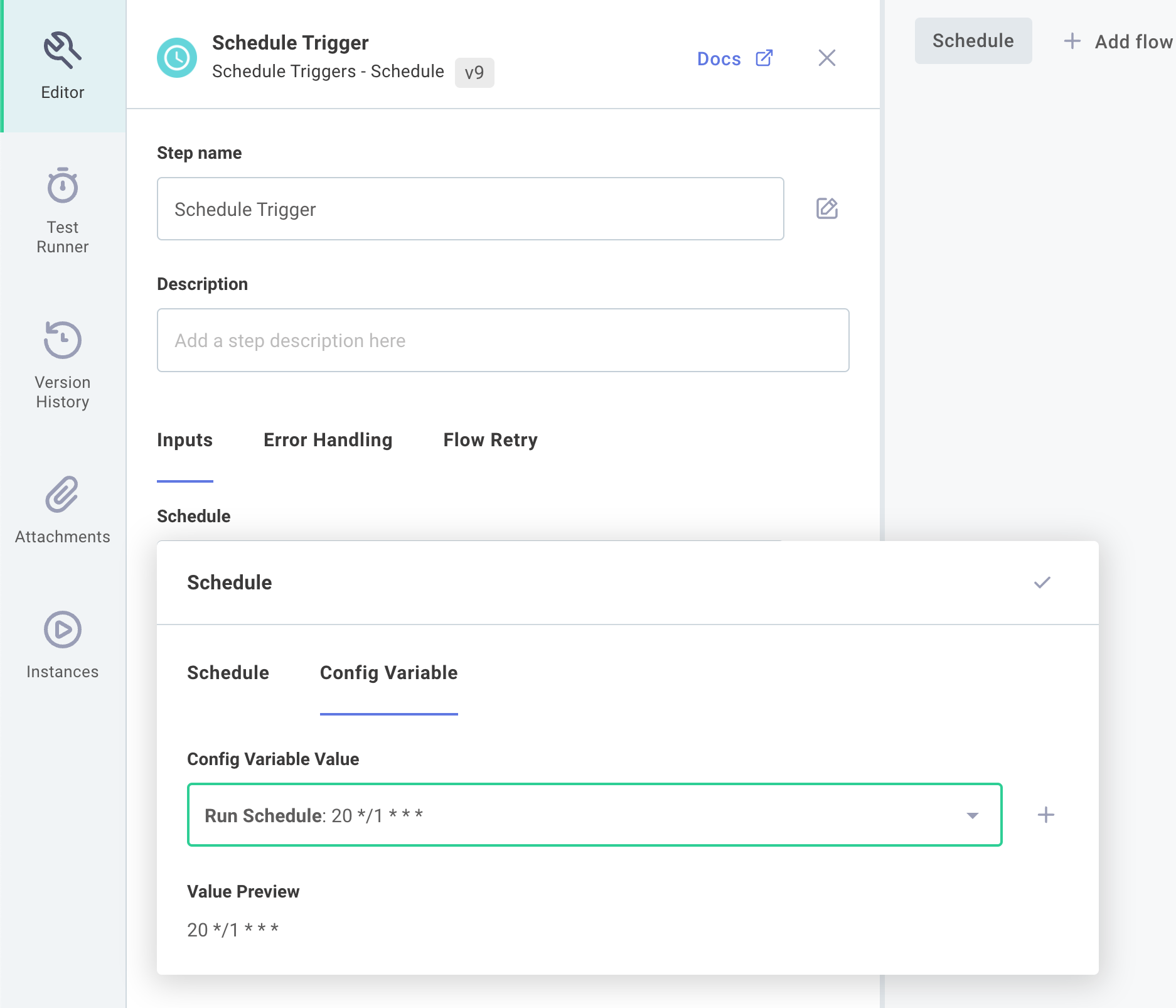Viewport: 1176px width, 1008px height.
Task: Click the Value Preview text '20 */1 * * *'
Action: pos(233,930)
